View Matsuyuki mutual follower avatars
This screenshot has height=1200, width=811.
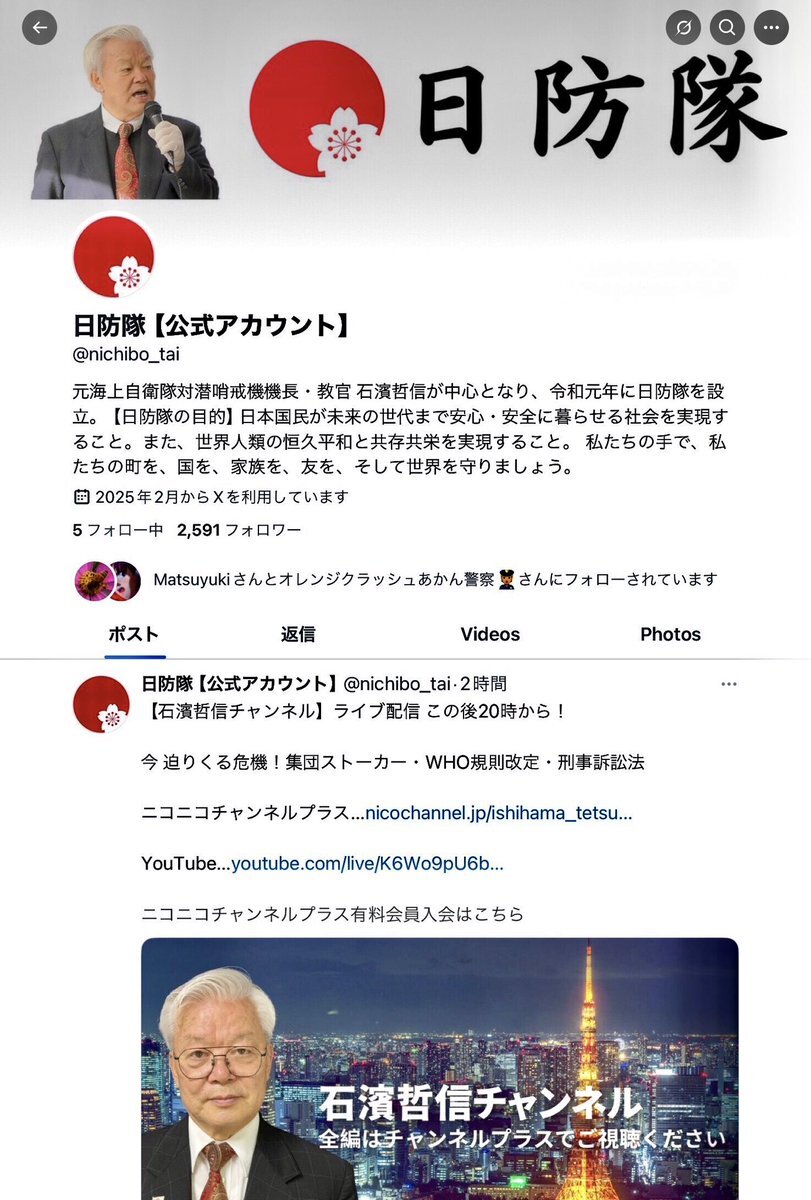click(106, 580)
